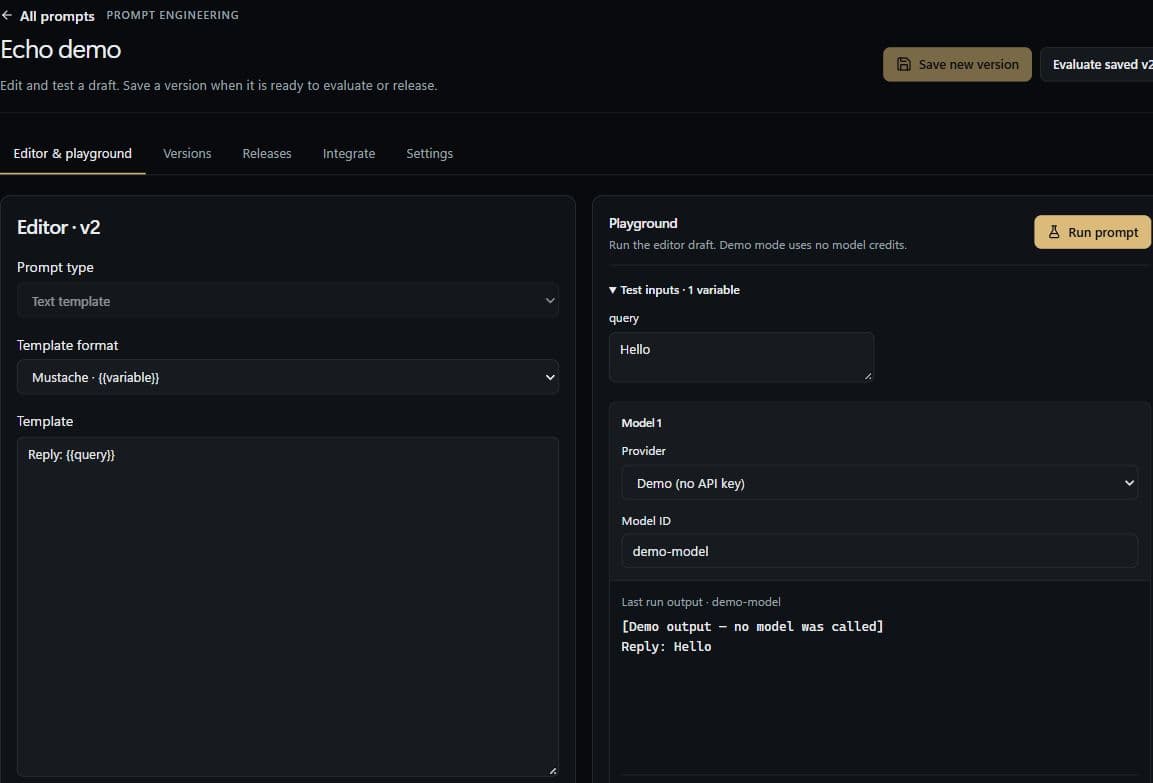Image resolution: width=1153 pixels, height=783 pixels.
Task: Focus the query test input field
Action: coord(741,357)
